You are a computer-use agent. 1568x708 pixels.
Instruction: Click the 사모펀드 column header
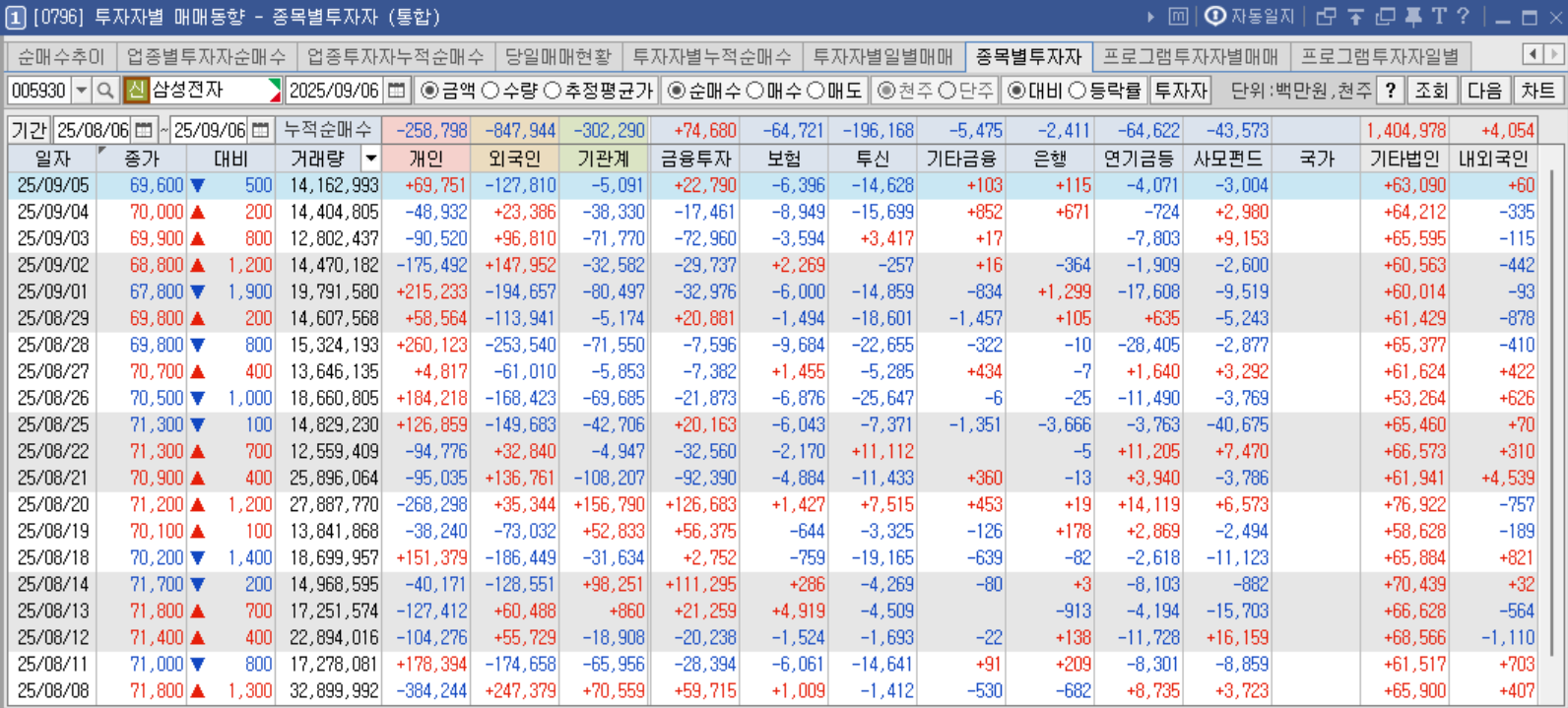[1227, 159]
